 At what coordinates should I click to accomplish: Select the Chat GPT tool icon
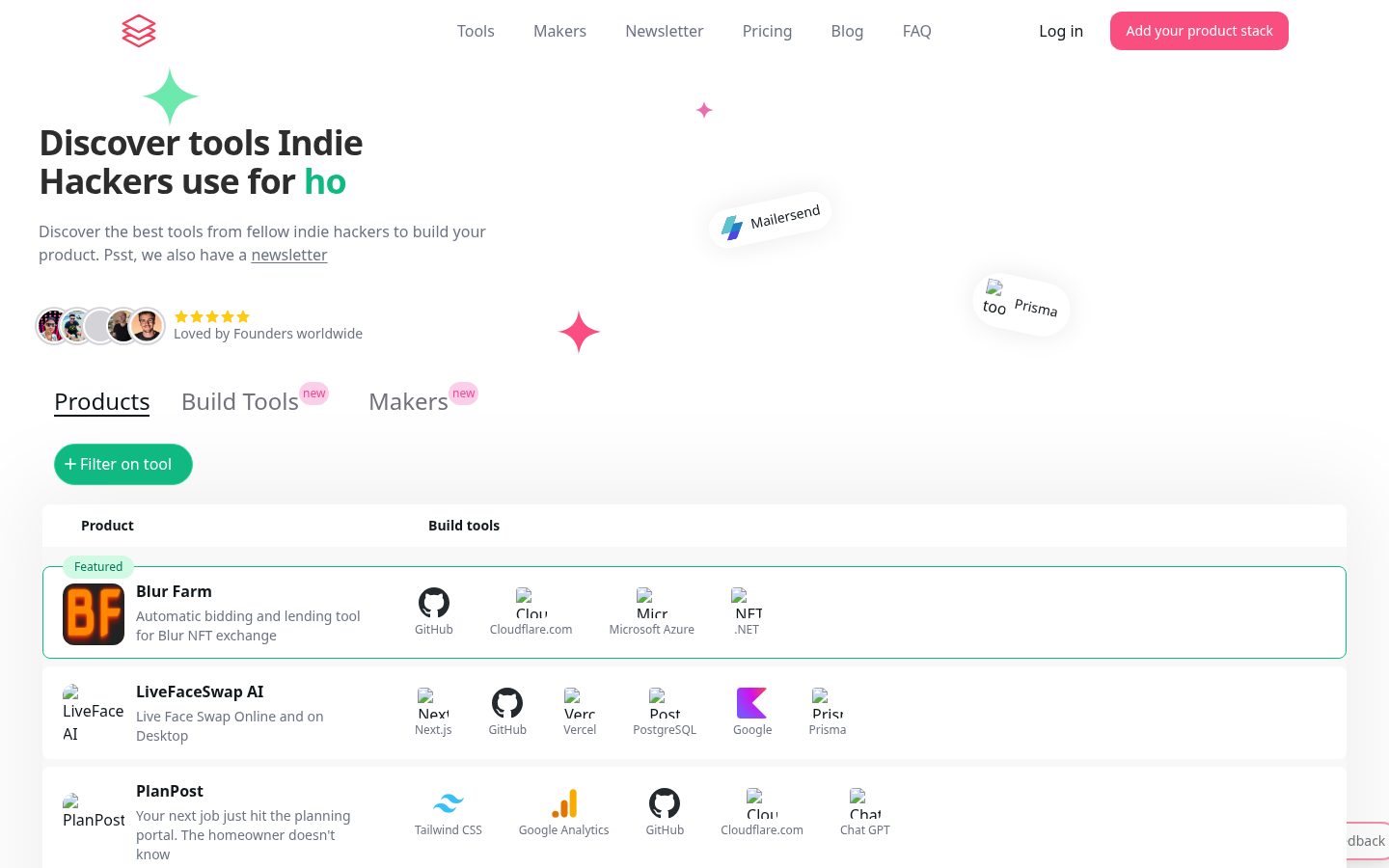coord(865,803)
